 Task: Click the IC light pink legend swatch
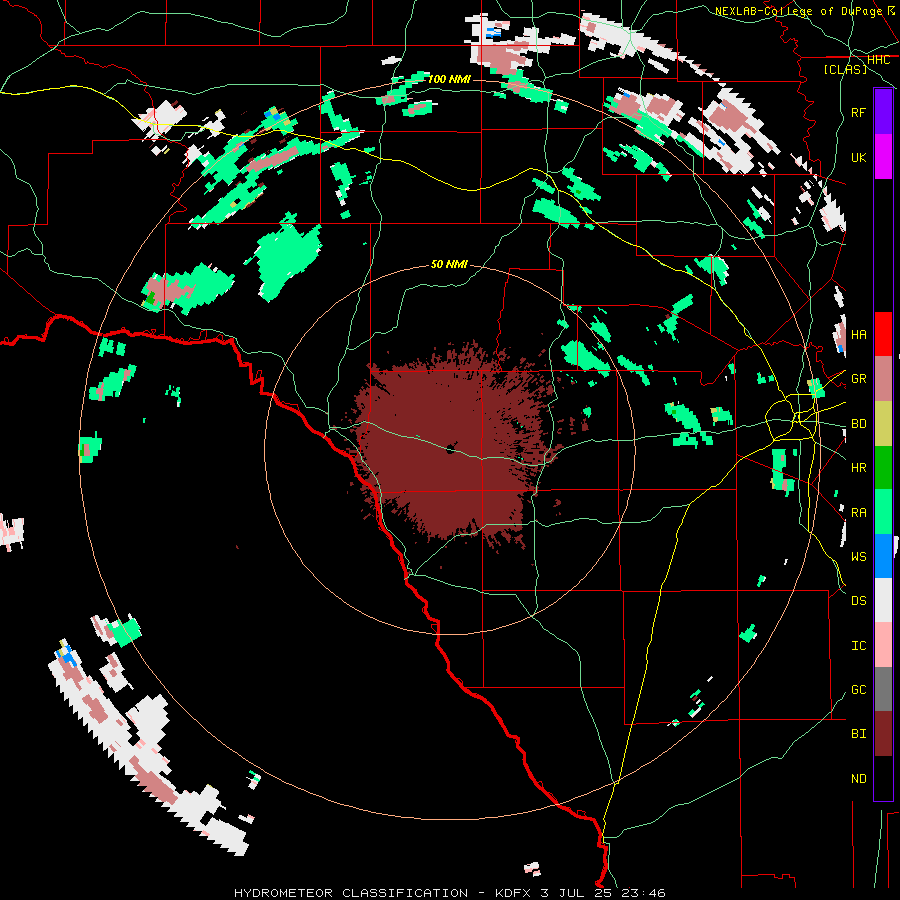point(883,645)
